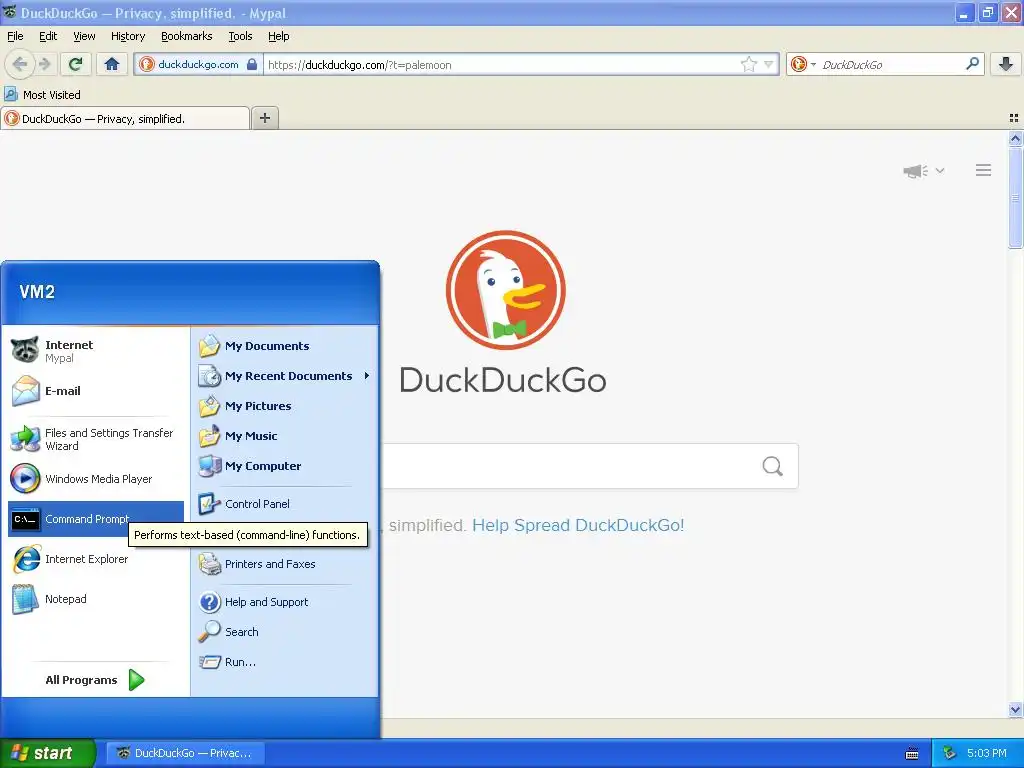The width and height of the screenshot is (1024, 768).
Task: Open the File menu
Action: tap(15, 36)
